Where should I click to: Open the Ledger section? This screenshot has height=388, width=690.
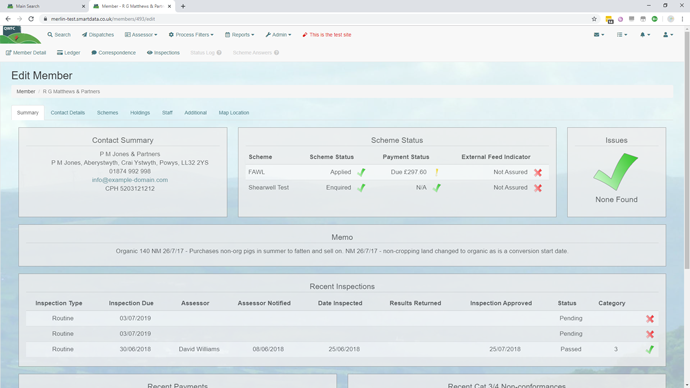tap(69, 53)
